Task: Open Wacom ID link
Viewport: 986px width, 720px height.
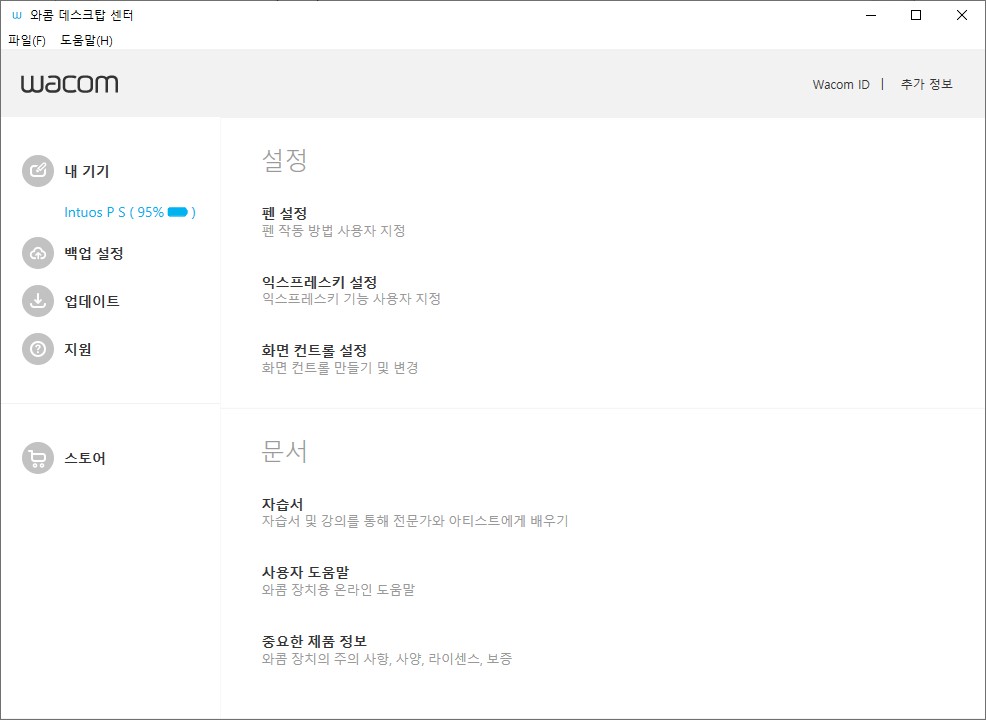Action: 841,84
